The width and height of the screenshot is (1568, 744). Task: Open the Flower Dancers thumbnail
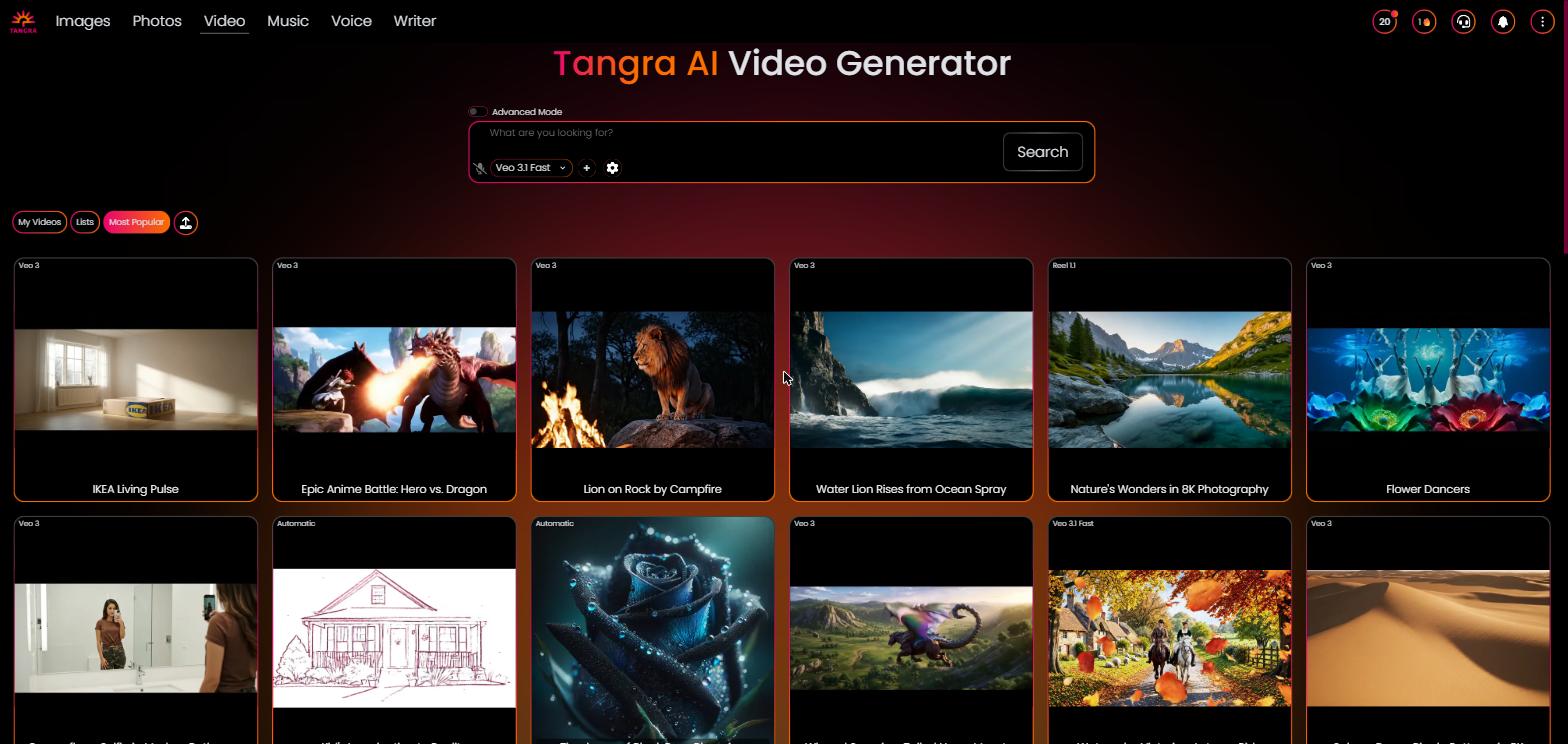click(1428, 379)
